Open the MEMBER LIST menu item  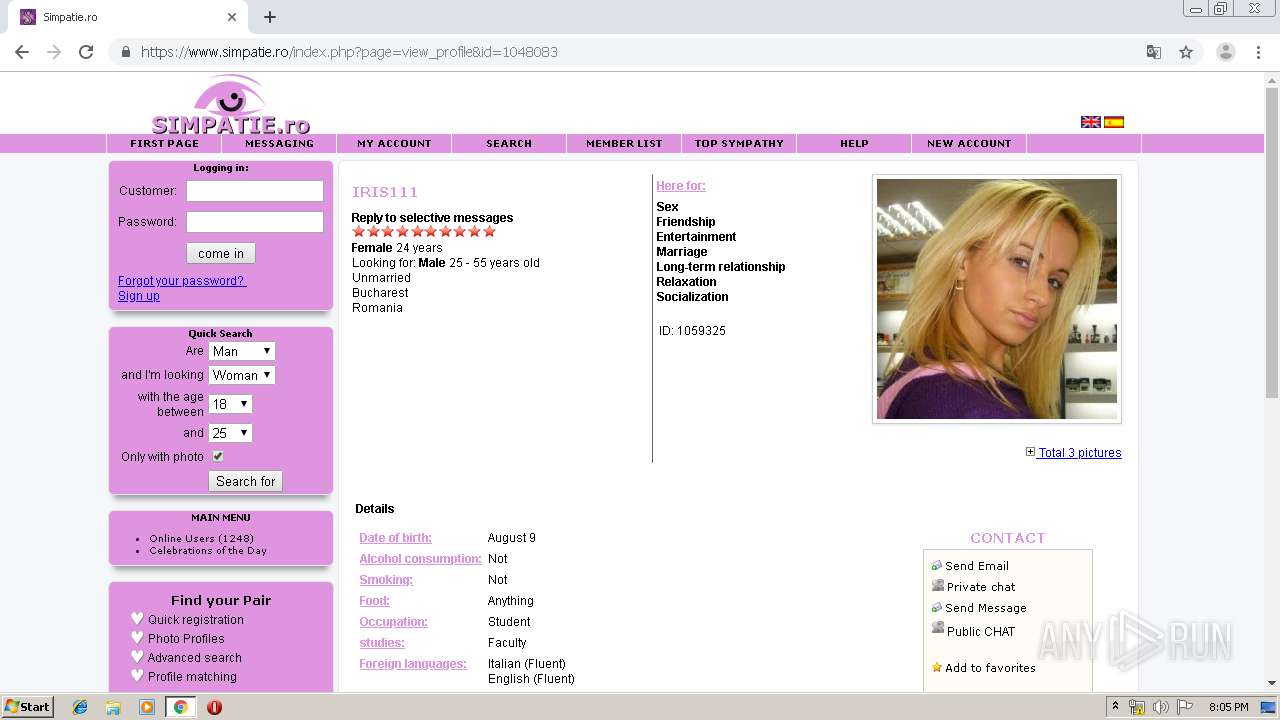pos(624,143)
